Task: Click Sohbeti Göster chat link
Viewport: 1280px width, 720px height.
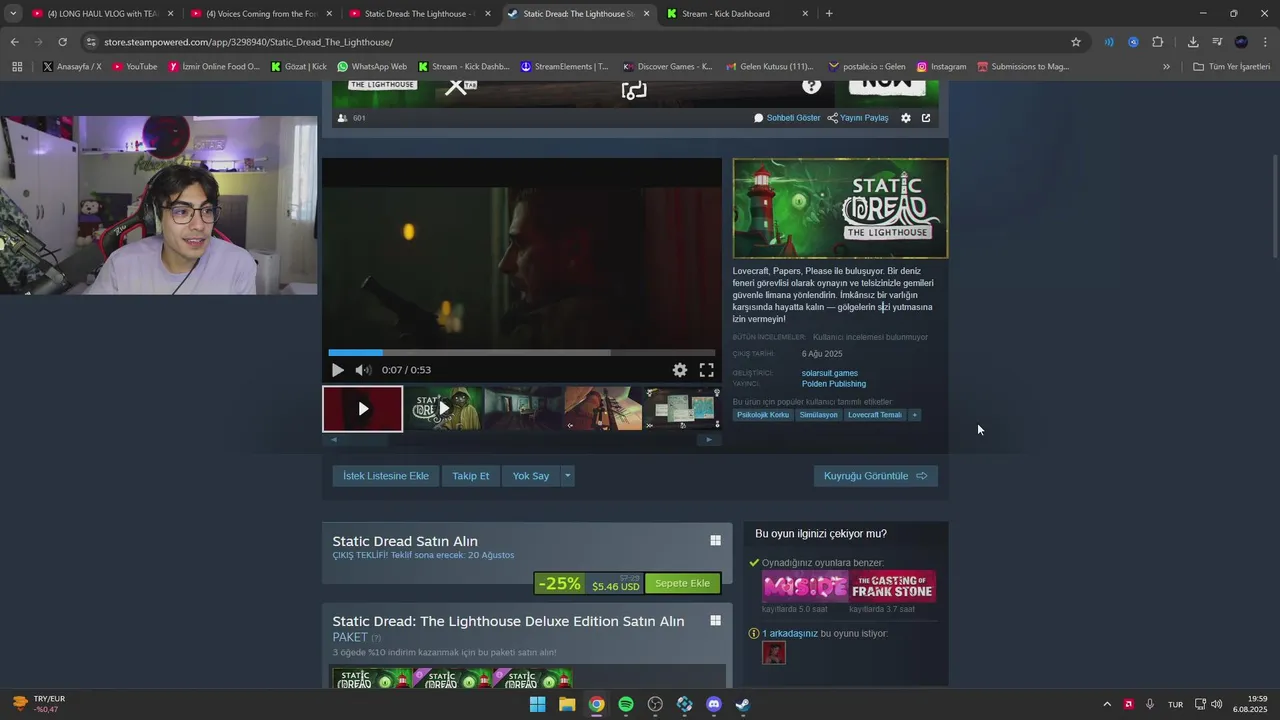Action: [787, 118]
